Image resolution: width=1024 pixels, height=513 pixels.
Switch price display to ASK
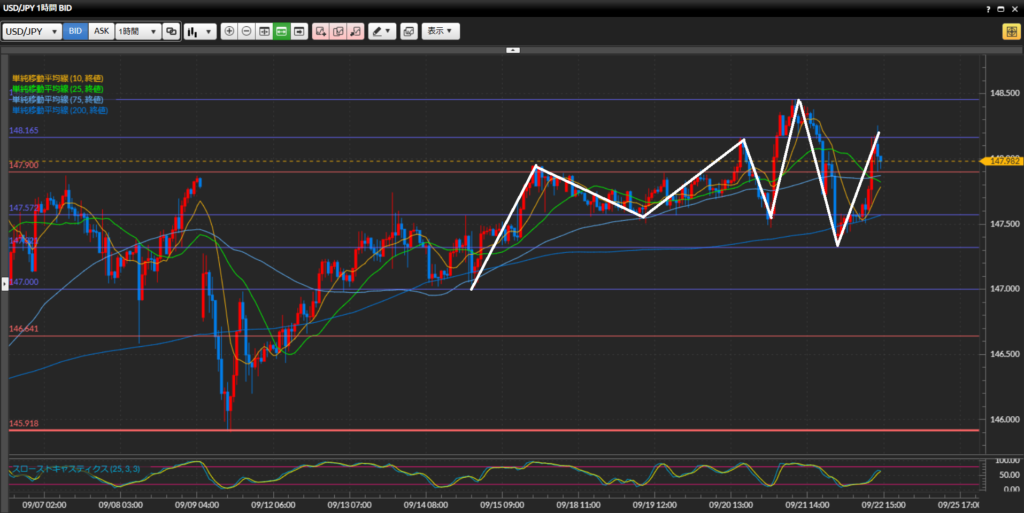click(x=101, y=31)
